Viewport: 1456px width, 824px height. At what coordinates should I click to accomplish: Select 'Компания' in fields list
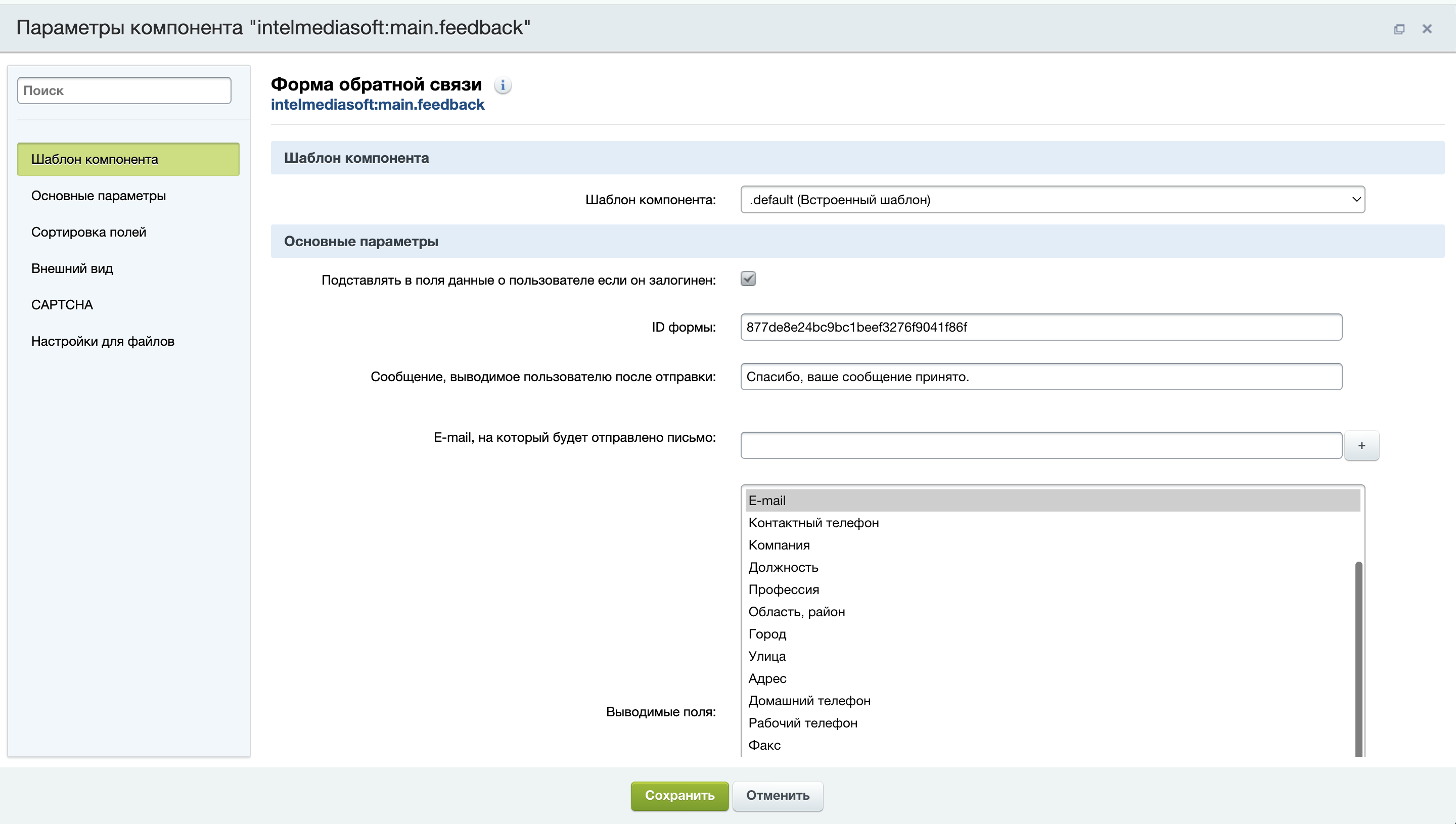[x=1053, y=545]
